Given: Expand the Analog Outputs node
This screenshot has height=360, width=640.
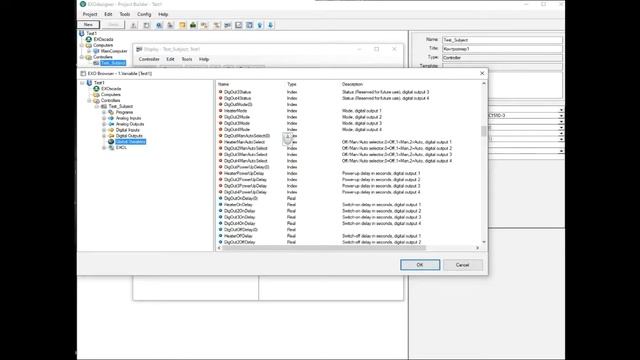Looking at the screenshot, I should pos(104,124).
